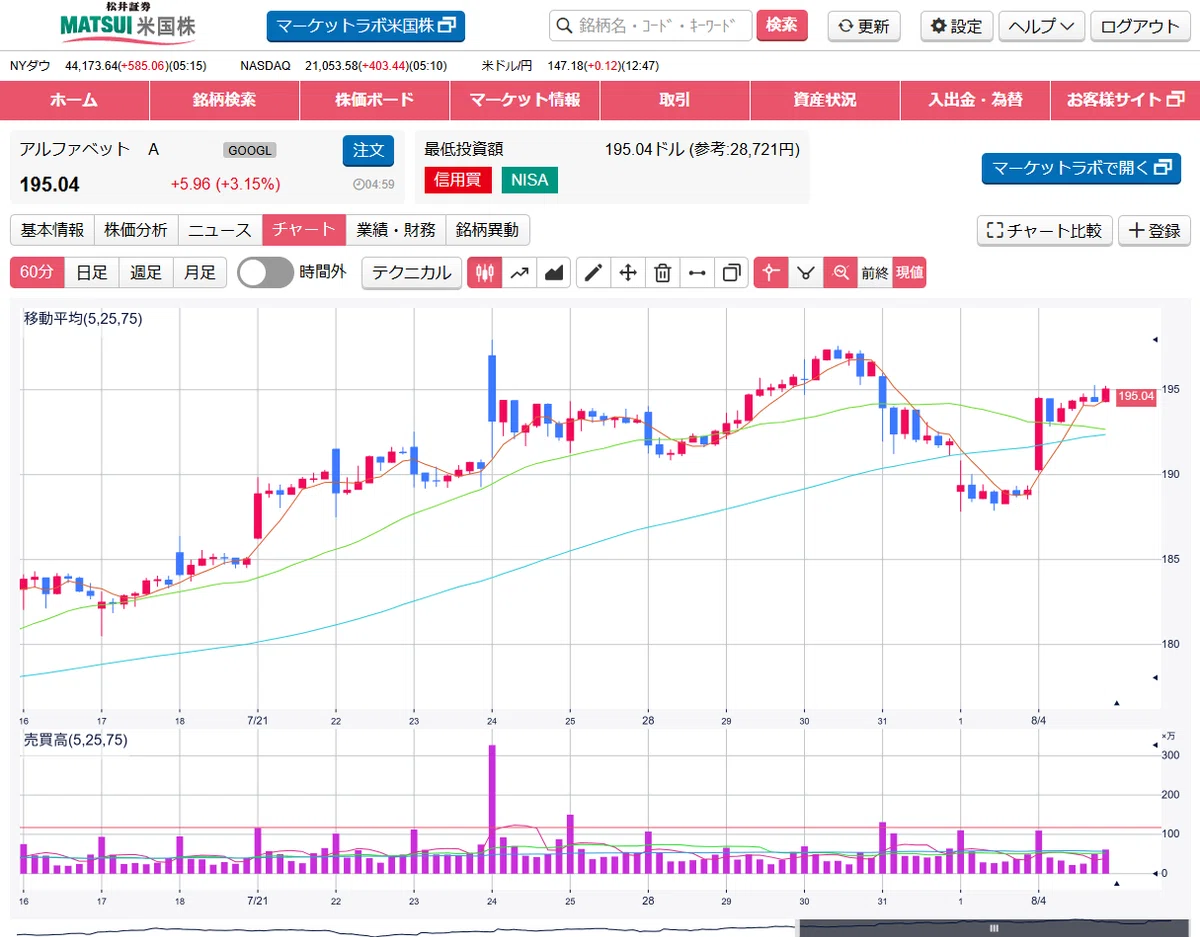
Task: Open マーケット情報 navigation item
Action: (524, 100)
